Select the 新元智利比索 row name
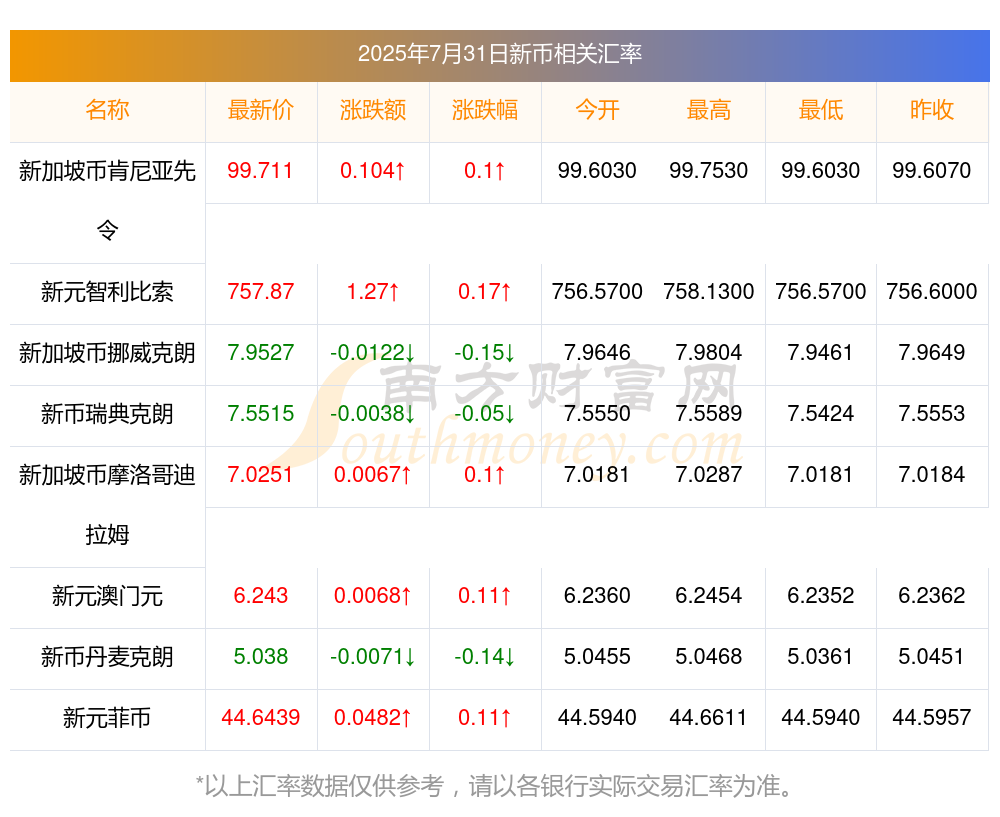 [x=107, y=292]
